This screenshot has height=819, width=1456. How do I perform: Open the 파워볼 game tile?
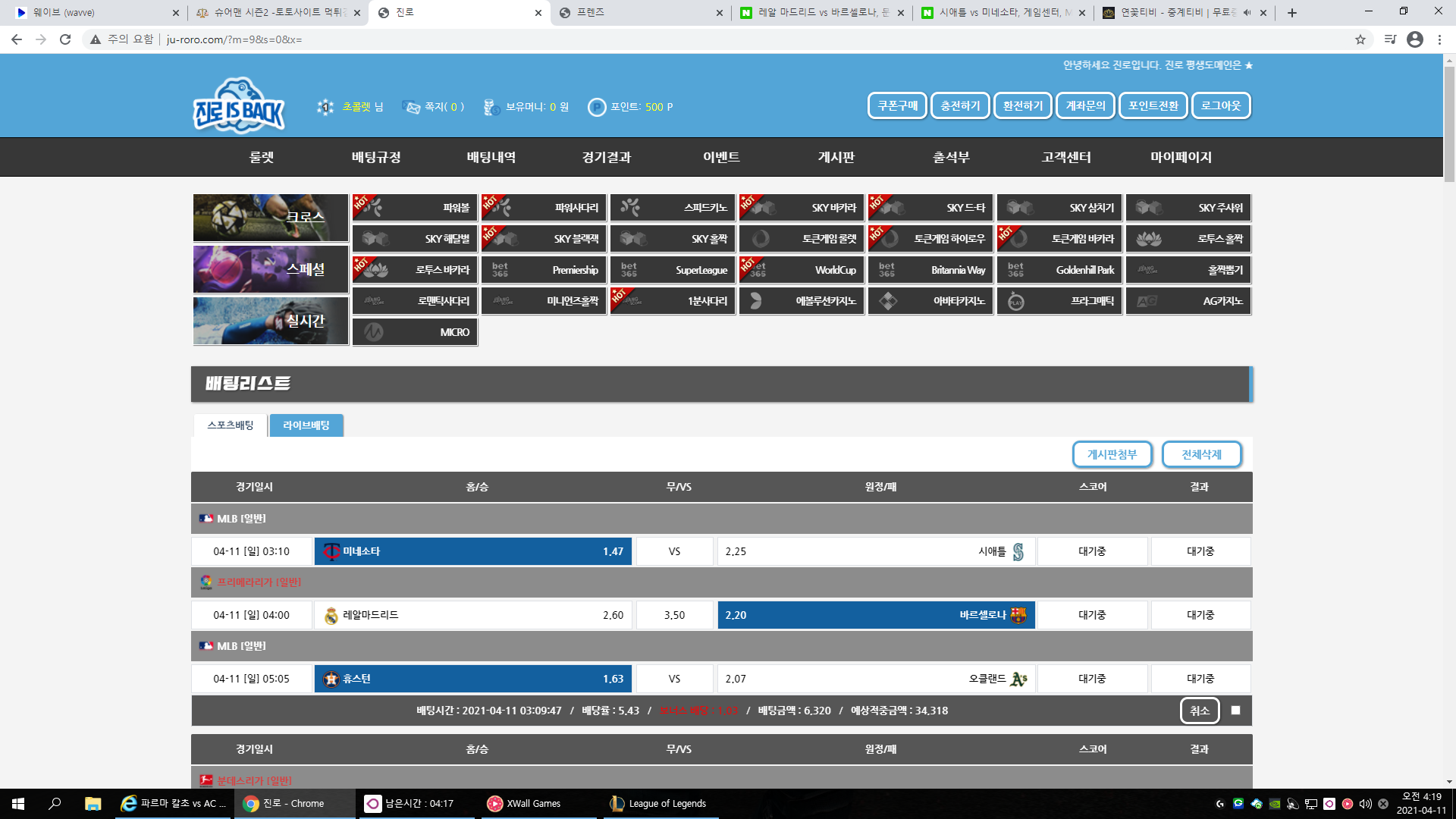point(415,207)
